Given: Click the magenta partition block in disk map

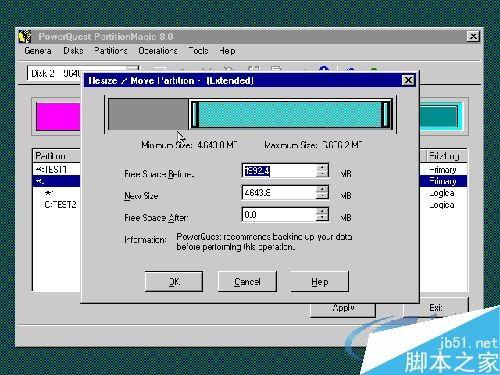Looking at the screenshot, I should [x=58, y=116].
